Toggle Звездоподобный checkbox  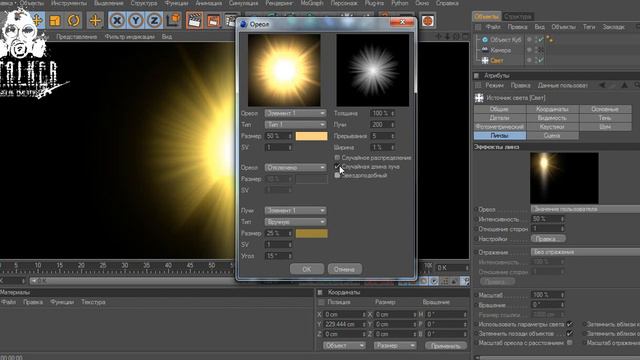(x=337, y=176)
